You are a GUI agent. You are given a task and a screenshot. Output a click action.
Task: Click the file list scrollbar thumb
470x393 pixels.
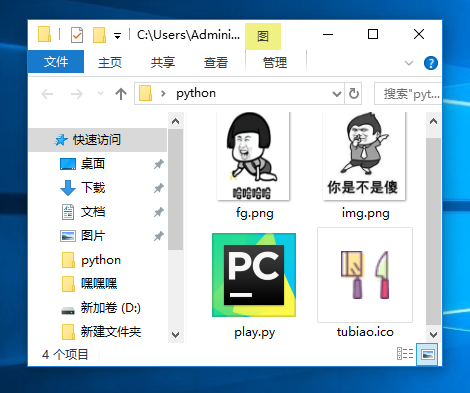click(x=433, y=231)
